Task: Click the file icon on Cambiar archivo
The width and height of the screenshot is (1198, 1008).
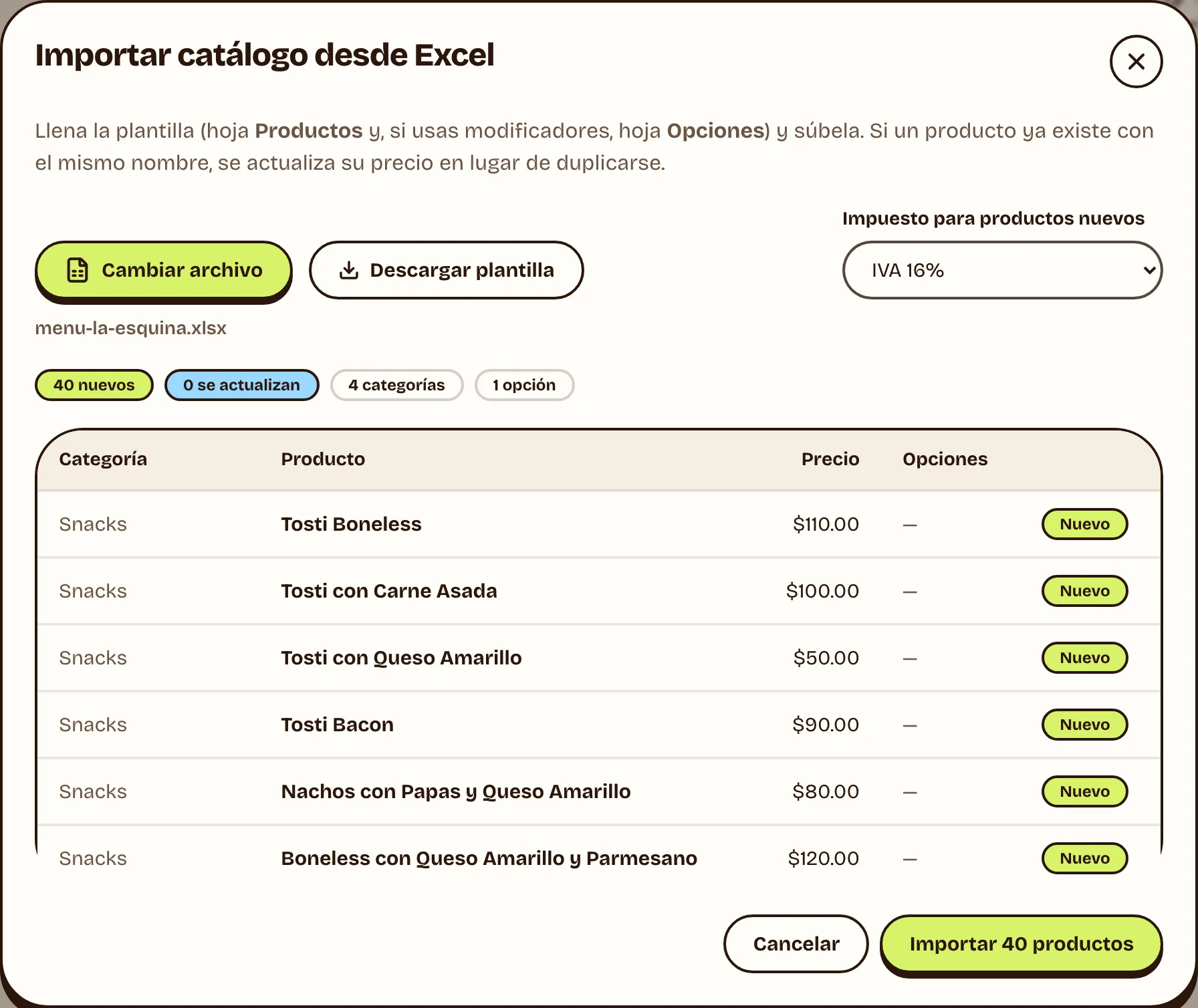Action: [x=78, y=270]
